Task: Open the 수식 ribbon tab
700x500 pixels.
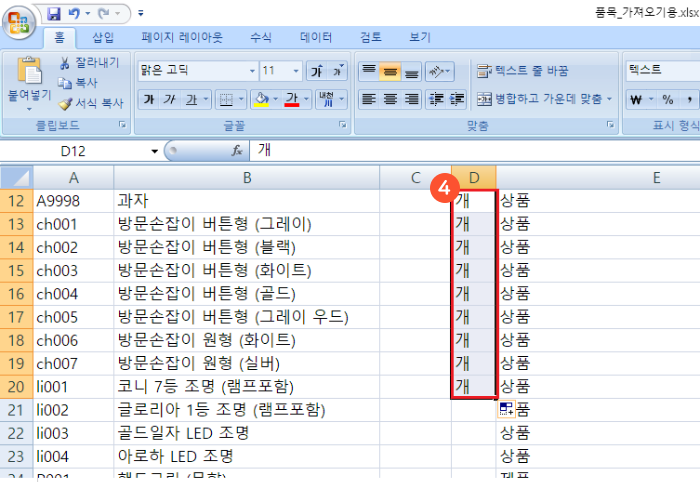Action: tap(260, 37)
